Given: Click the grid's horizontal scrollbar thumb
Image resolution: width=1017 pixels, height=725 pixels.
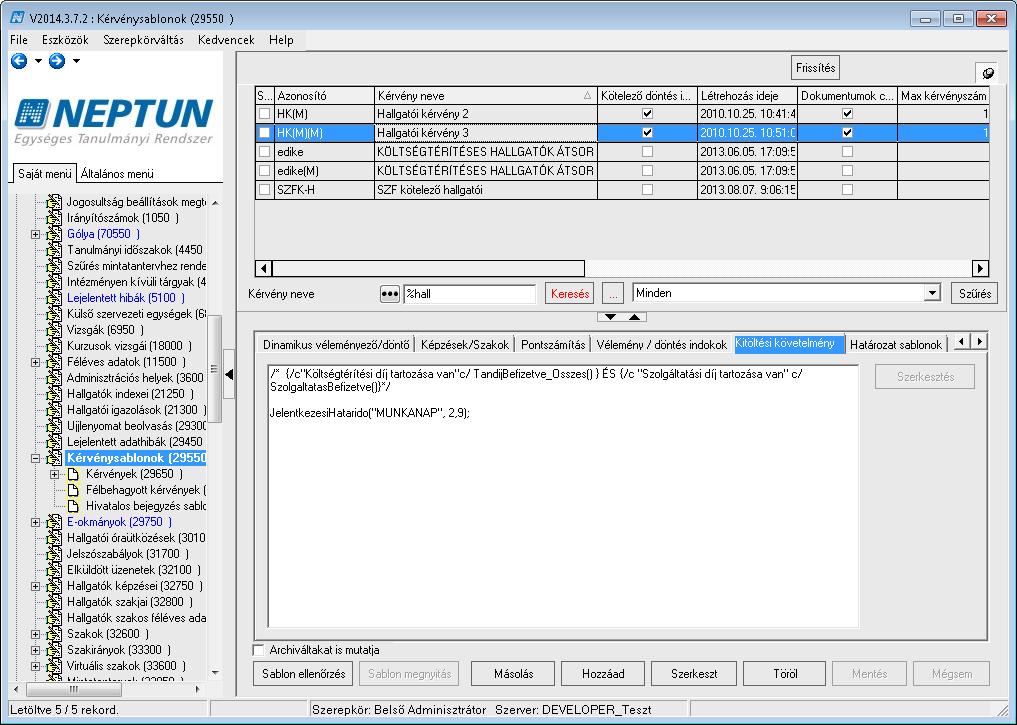Looking at the screenshot, I should [428, 268].
